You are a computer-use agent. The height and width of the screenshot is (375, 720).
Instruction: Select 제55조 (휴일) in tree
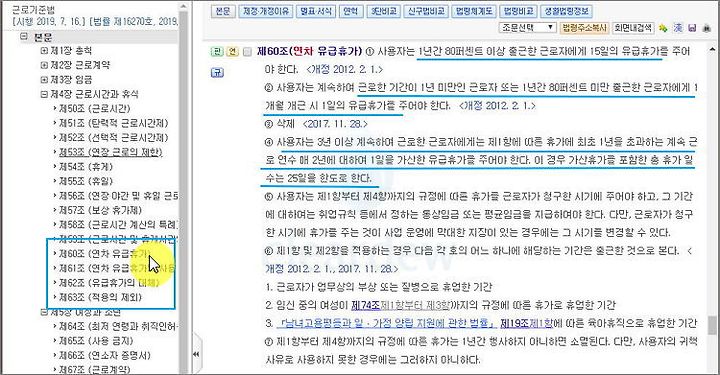coord(86,181)
